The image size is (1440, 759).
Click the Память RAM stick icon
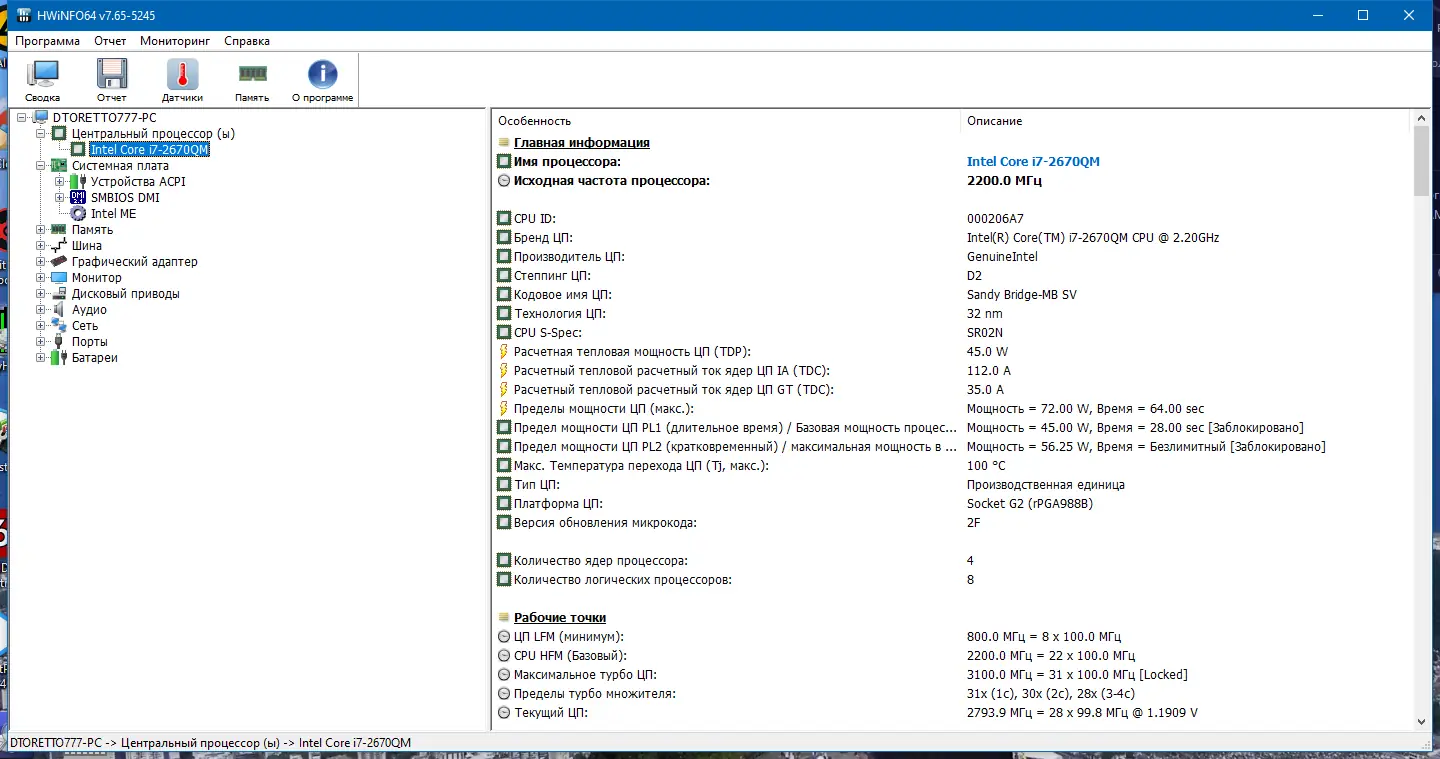pos(60,230)
